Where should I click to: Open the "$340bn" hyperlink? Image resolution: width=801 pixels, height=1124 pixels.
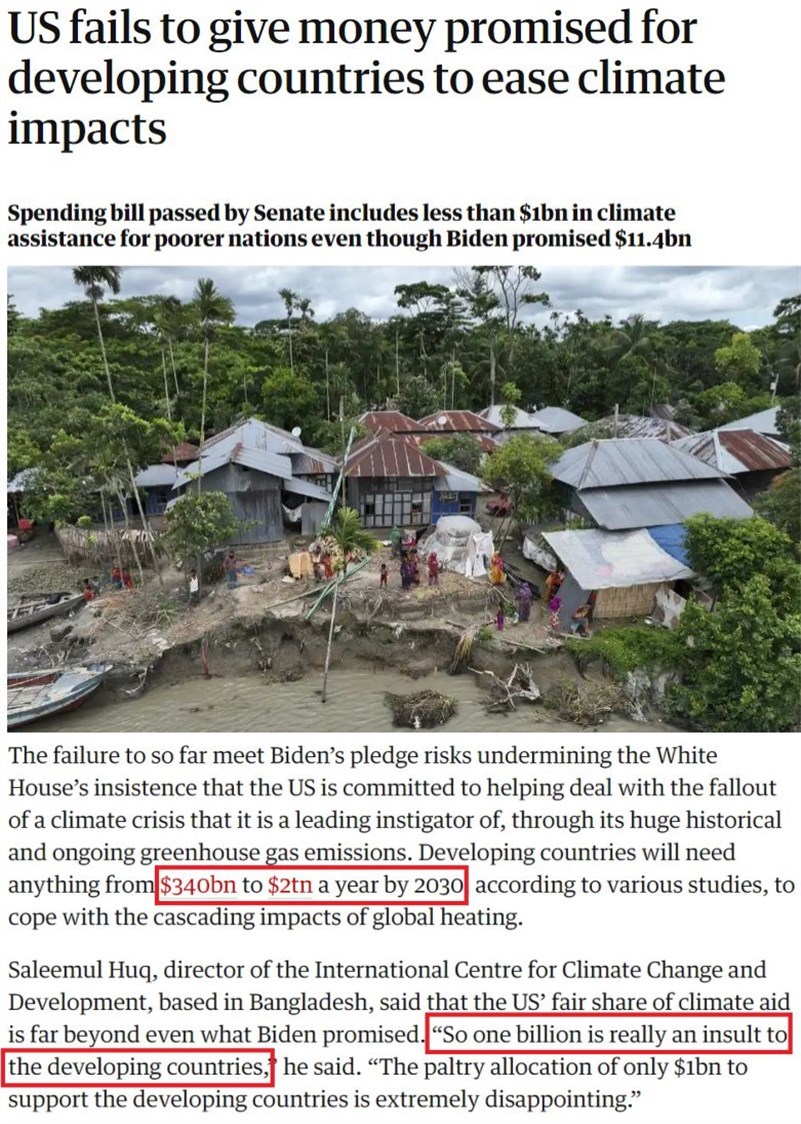[x=198, y=885]
